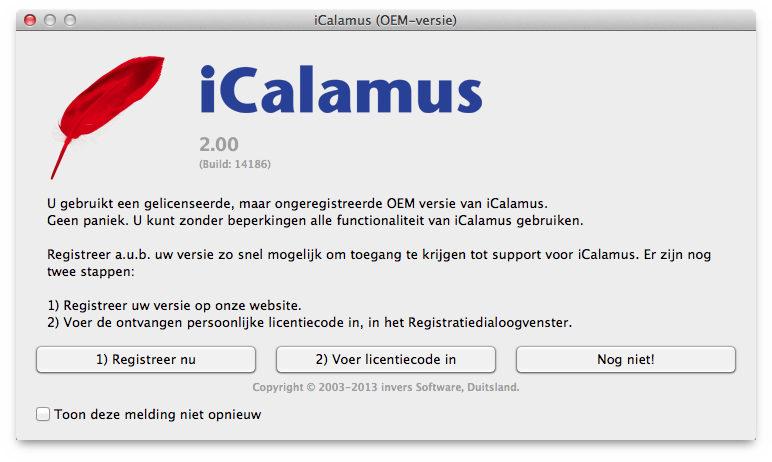Click the Build: 14186 text

pyautogui.click(x=235, y=164)
